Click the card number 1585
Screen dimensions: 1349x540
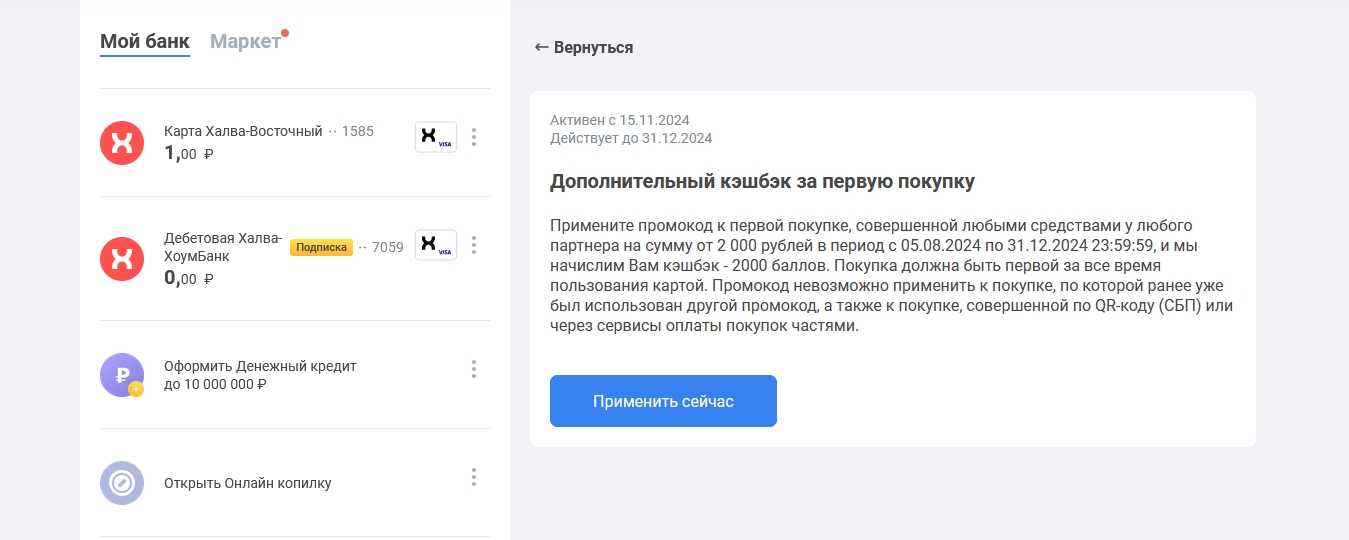tap(358, 131)
